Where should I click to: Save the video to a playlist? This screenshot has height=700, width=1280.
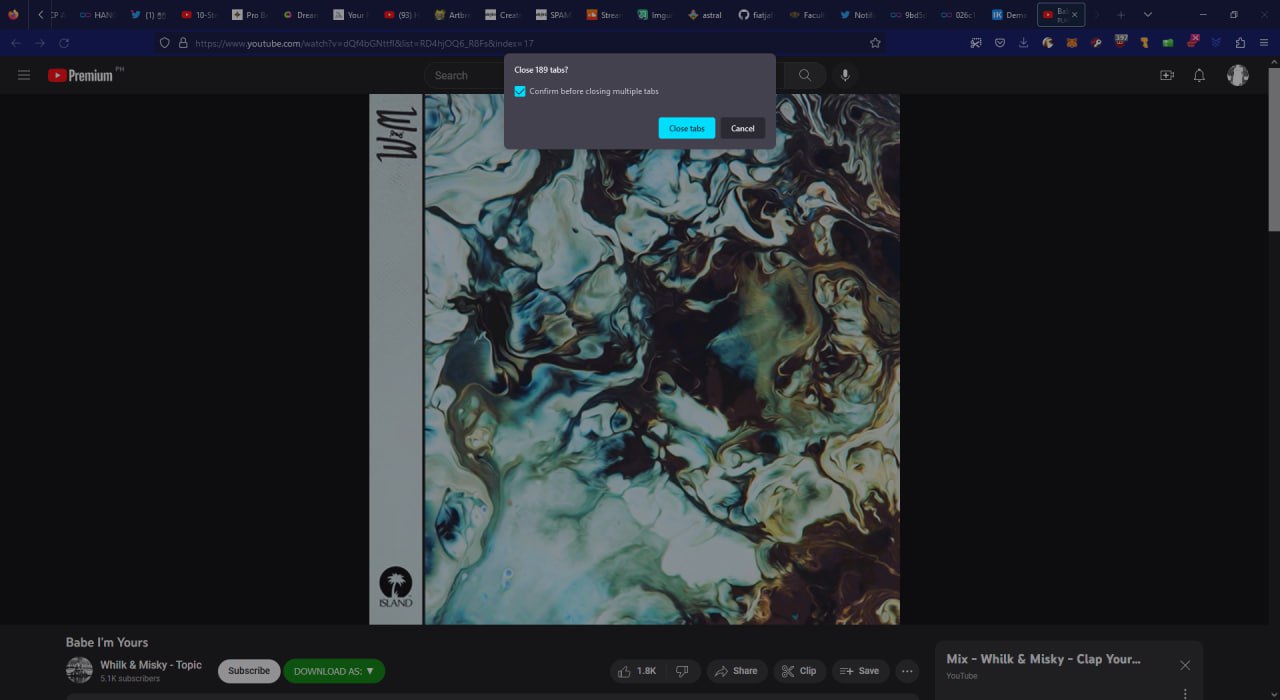click(860, 671)
